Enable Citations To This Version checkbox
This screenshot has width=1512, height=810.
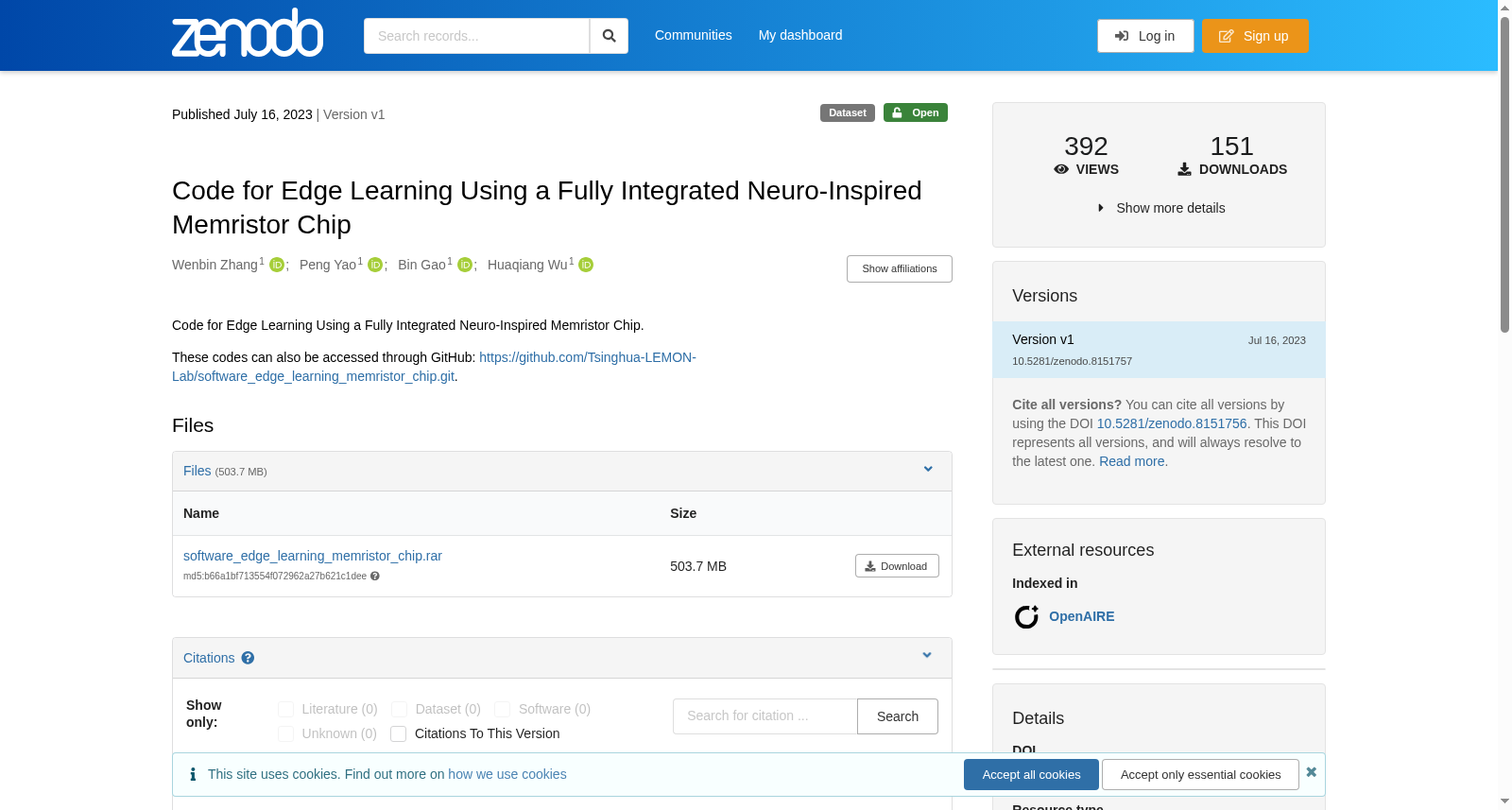pyautogui.click(x=399, y=733)
